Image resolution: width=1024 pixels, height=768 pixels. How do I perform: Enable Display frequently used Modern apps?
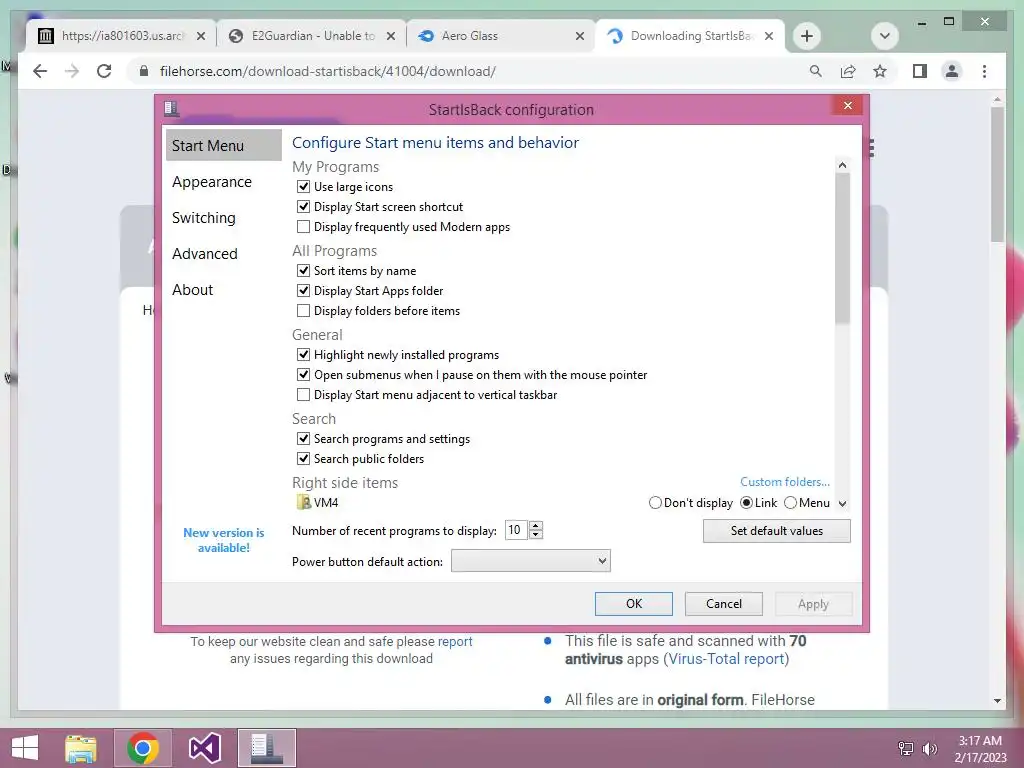[x=303, y=227]
